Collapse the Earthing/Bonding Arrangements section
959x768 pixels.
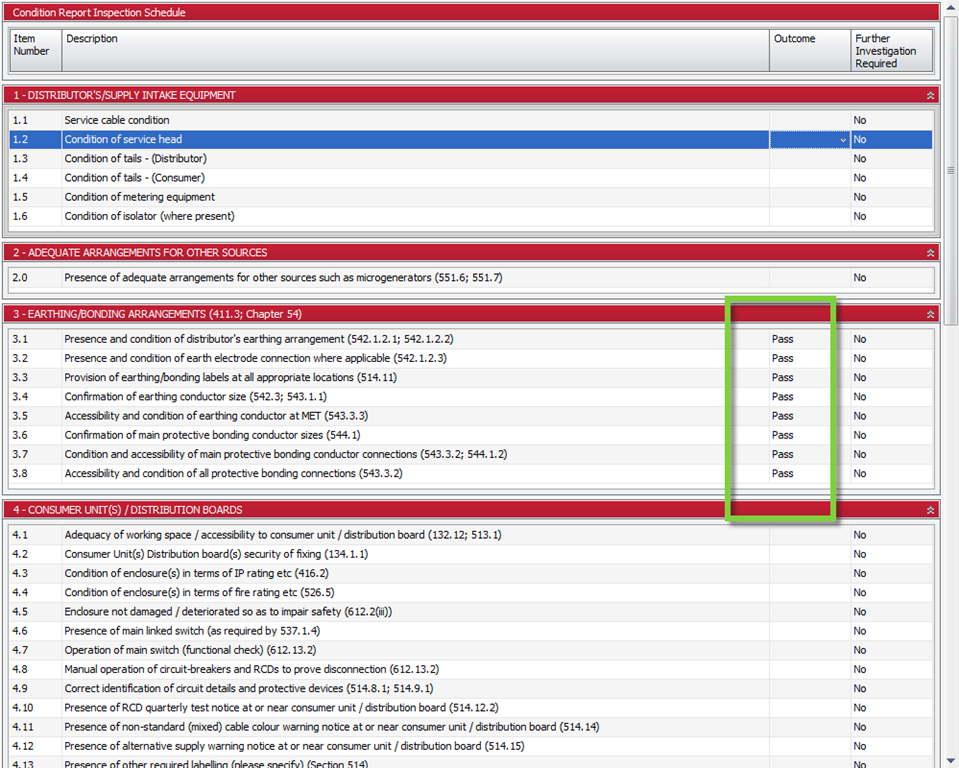click(931, 314)
